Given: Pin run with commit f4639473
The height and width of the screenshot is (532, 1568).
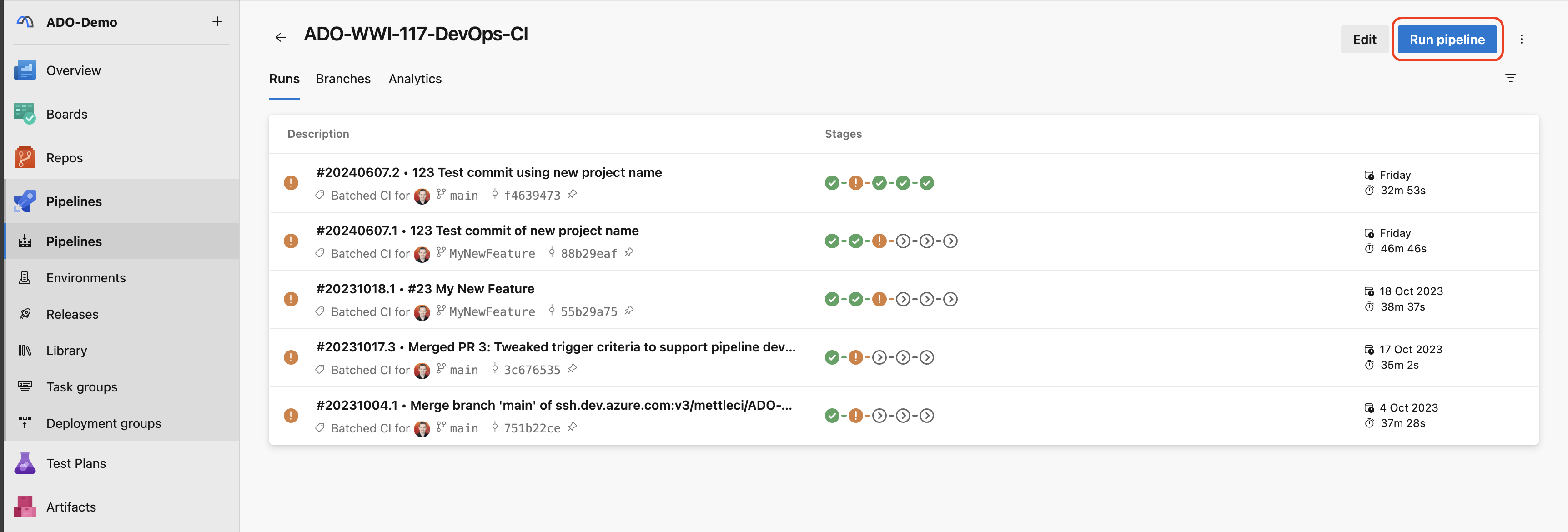Looking at the screenshot, I should click(x=572, y=195).
